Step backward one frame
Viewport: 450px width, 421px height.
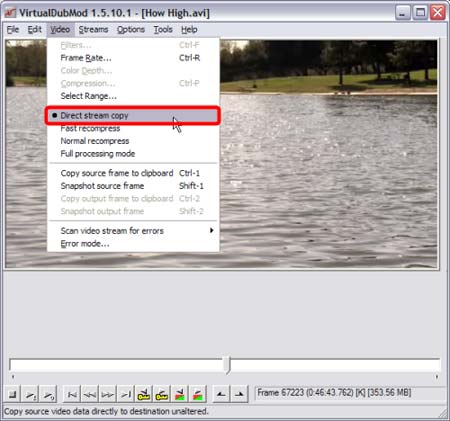[x=90, y=395]
